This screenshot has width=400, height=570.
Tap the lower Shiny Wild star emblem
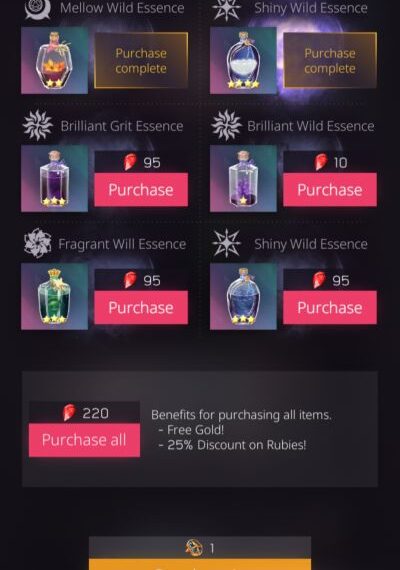(226, 243)
